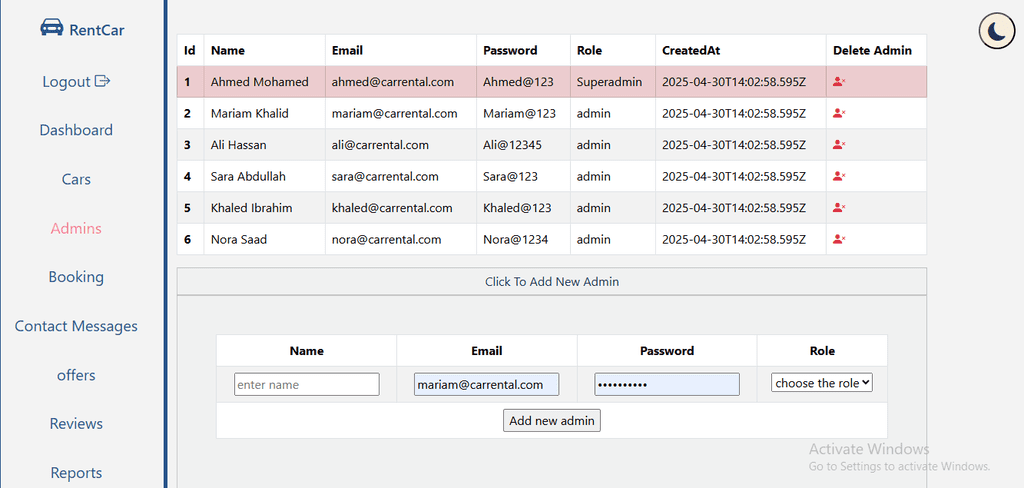Open the Dashboard page in sidebar
1024x488 pixels.
pyautogui.click(x=76, y=130)
